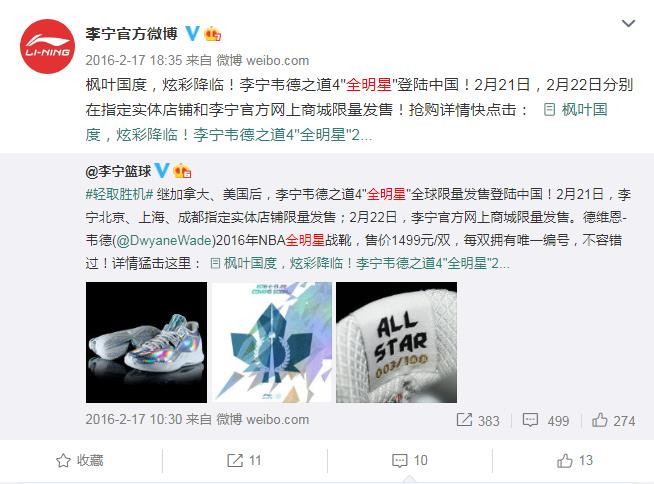View the iridescent sneaker photo thumbnail
Viewport: 654px width, 484px height.
146,342
